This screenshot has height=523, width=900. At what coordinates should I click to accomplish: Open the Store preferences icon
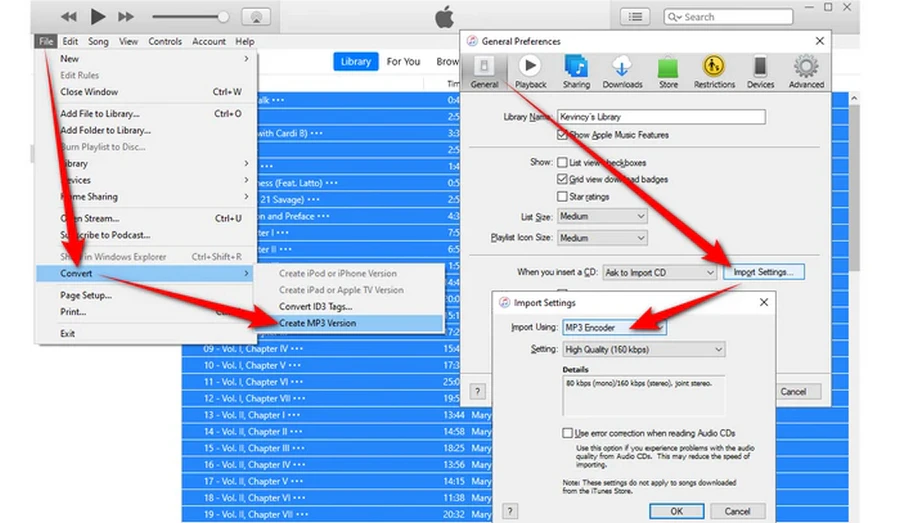(668, 72)
